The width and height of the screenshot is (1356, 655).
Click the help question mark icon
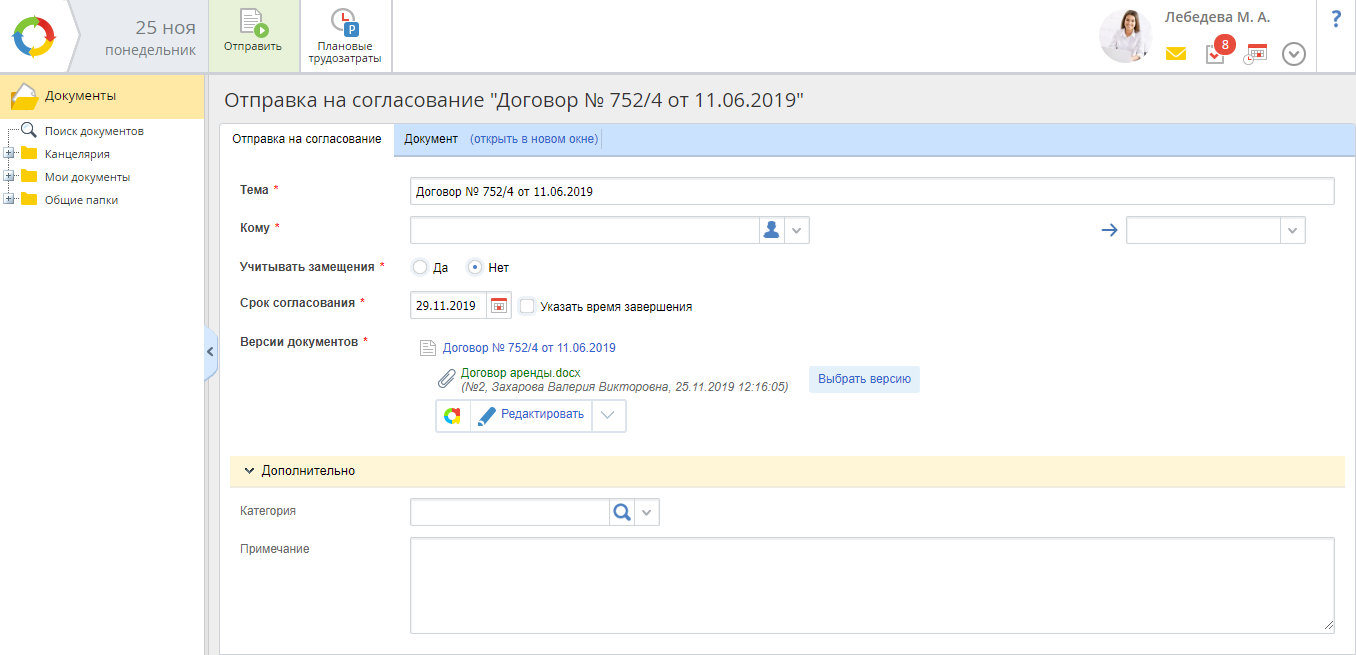point(1336,20)
